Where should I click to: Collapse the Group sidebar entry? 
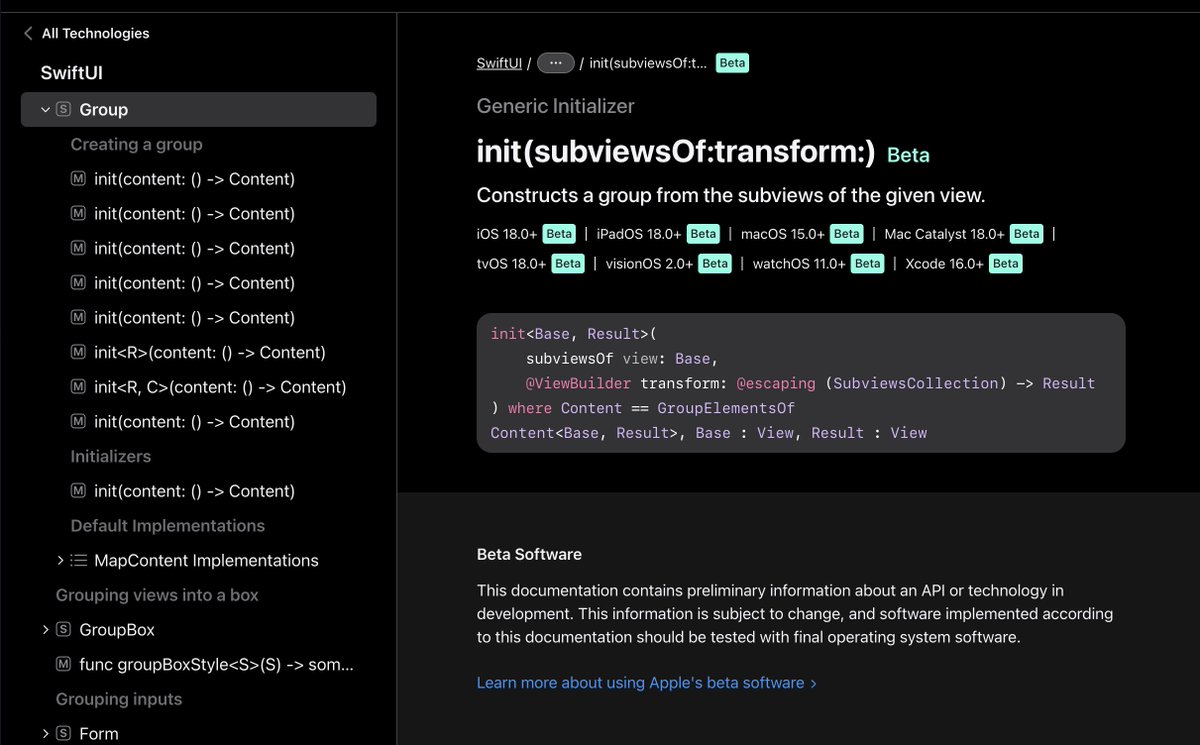(x=44, y=109)
